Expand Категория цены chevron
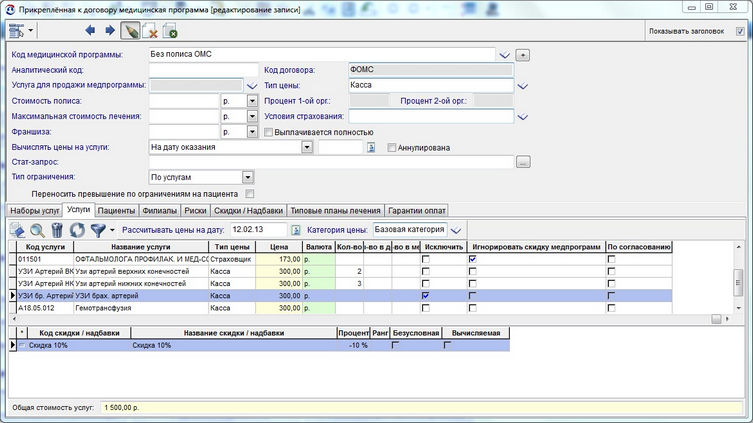This screenshot has width=753, height=423. coord(456,230)
